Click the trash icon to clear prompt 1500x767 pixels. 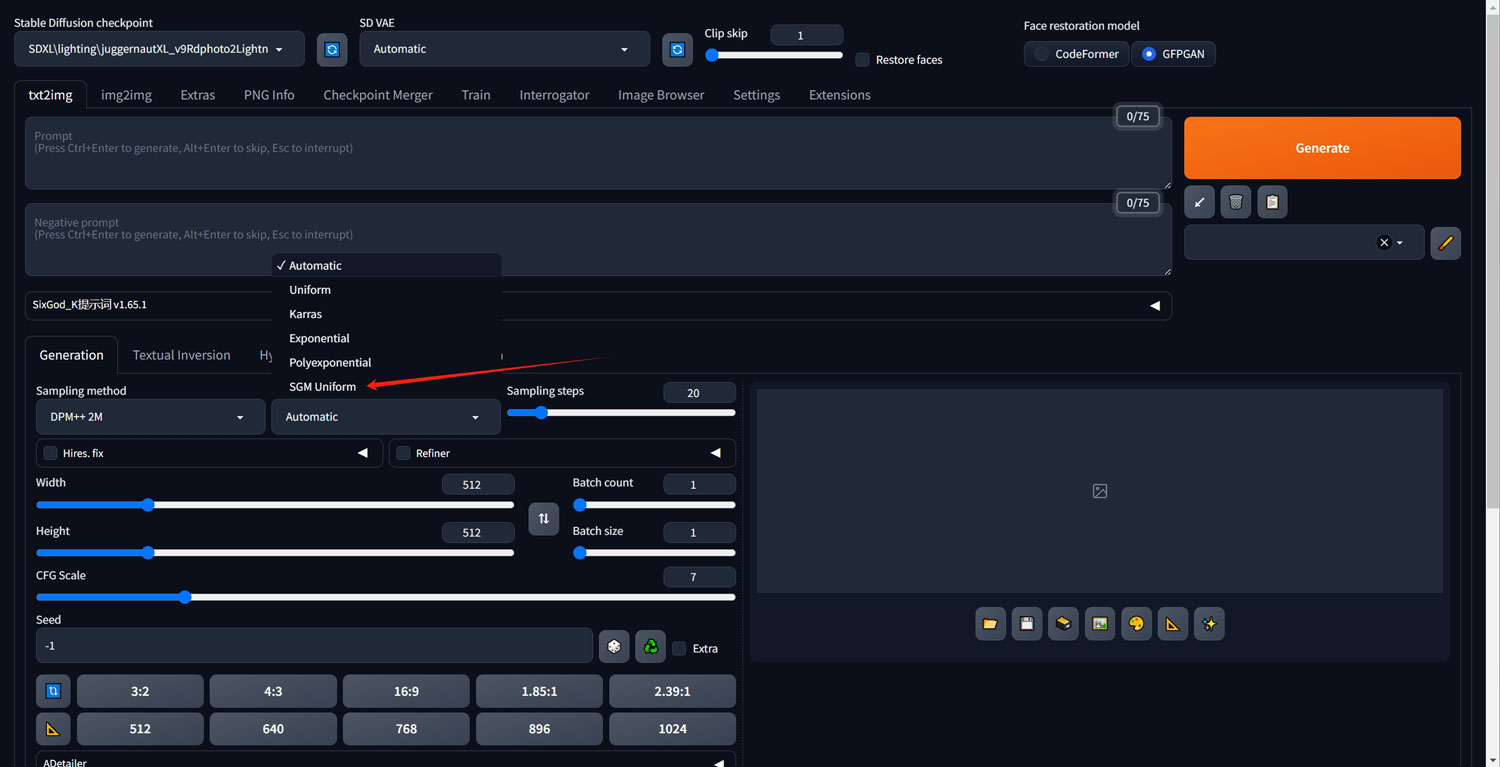pyautogui.click(x=1236, y=202)
